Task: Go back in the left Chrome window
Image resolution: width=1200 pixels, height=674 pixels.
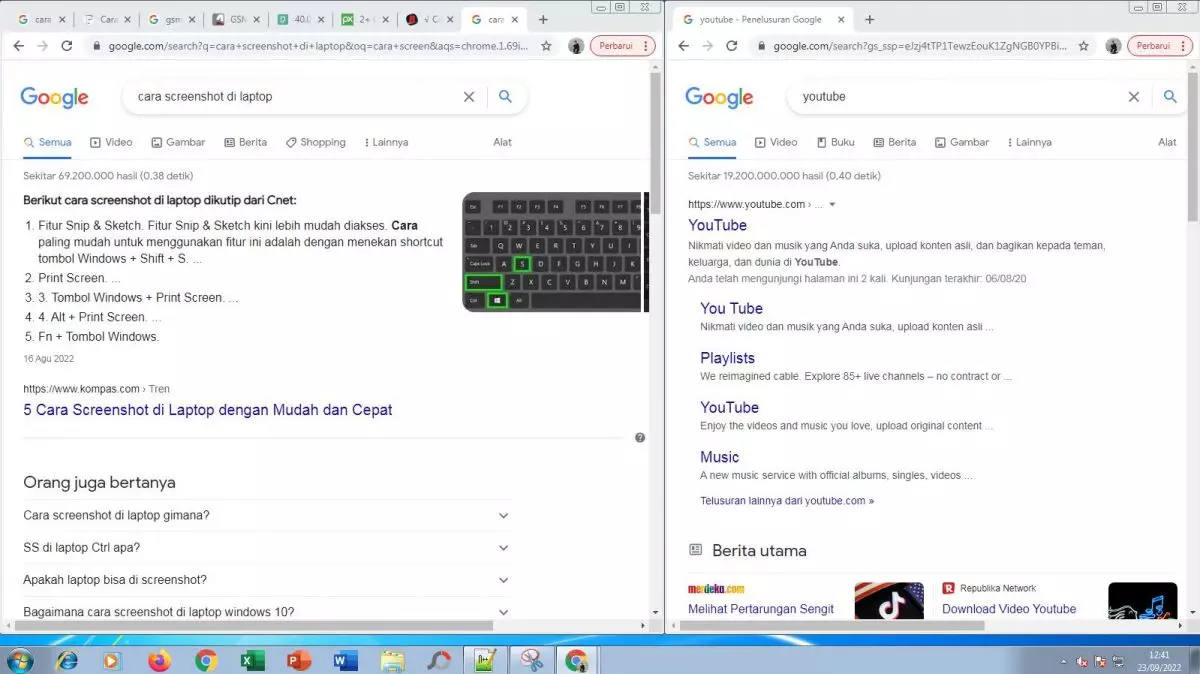Action: point(18,46)
